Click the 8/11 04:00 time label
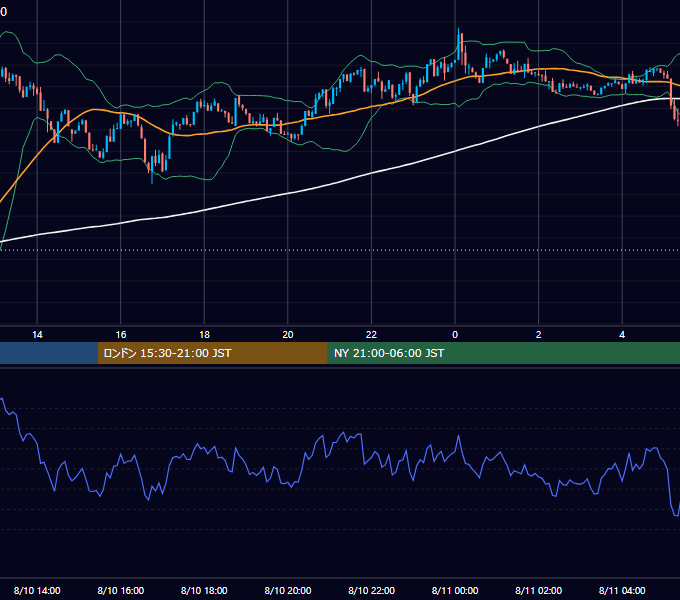This screenshot has width=680, height=600. pos(622,590)
